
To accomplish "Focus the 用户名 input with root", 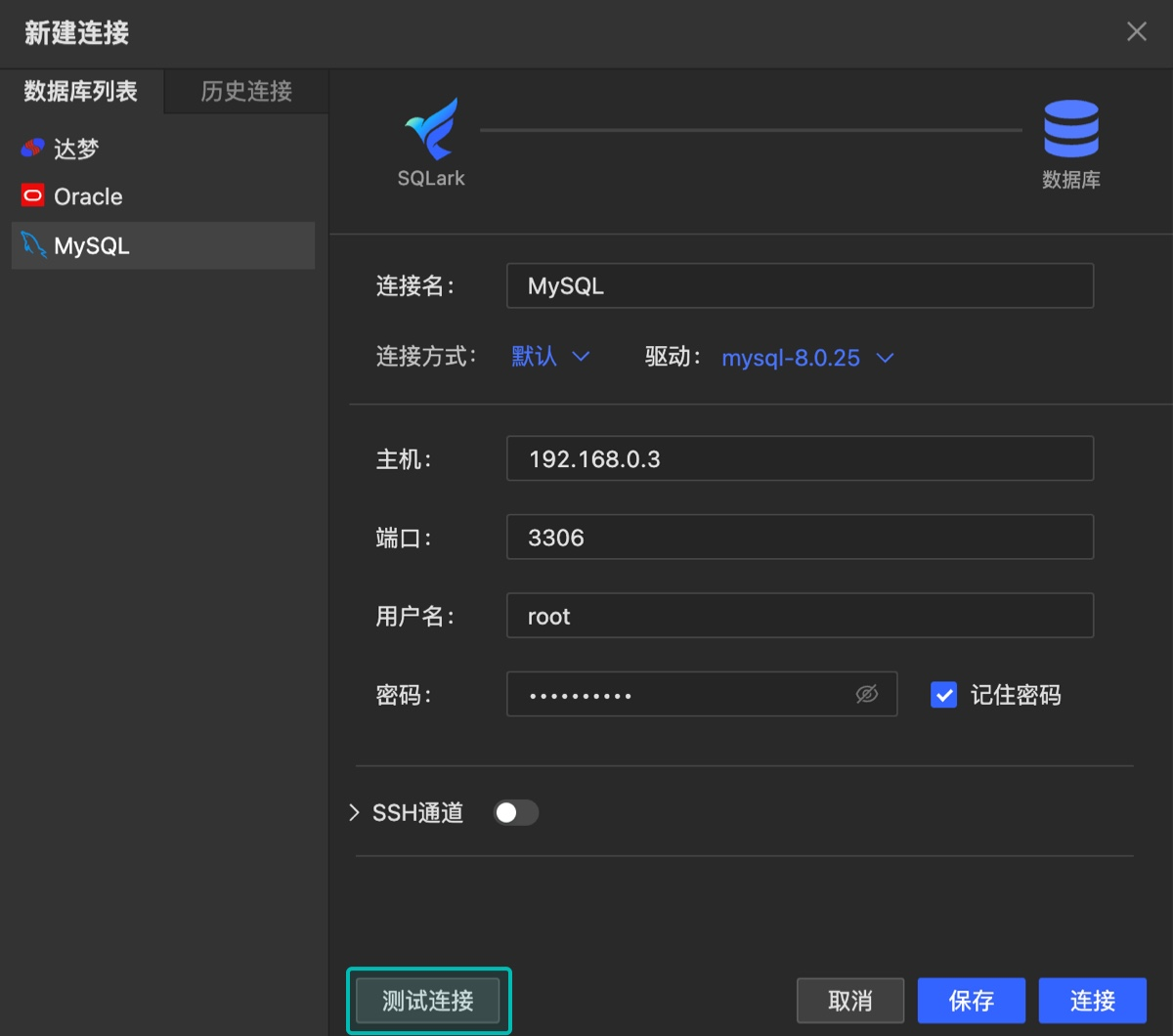I will click(x=800, y=616).
